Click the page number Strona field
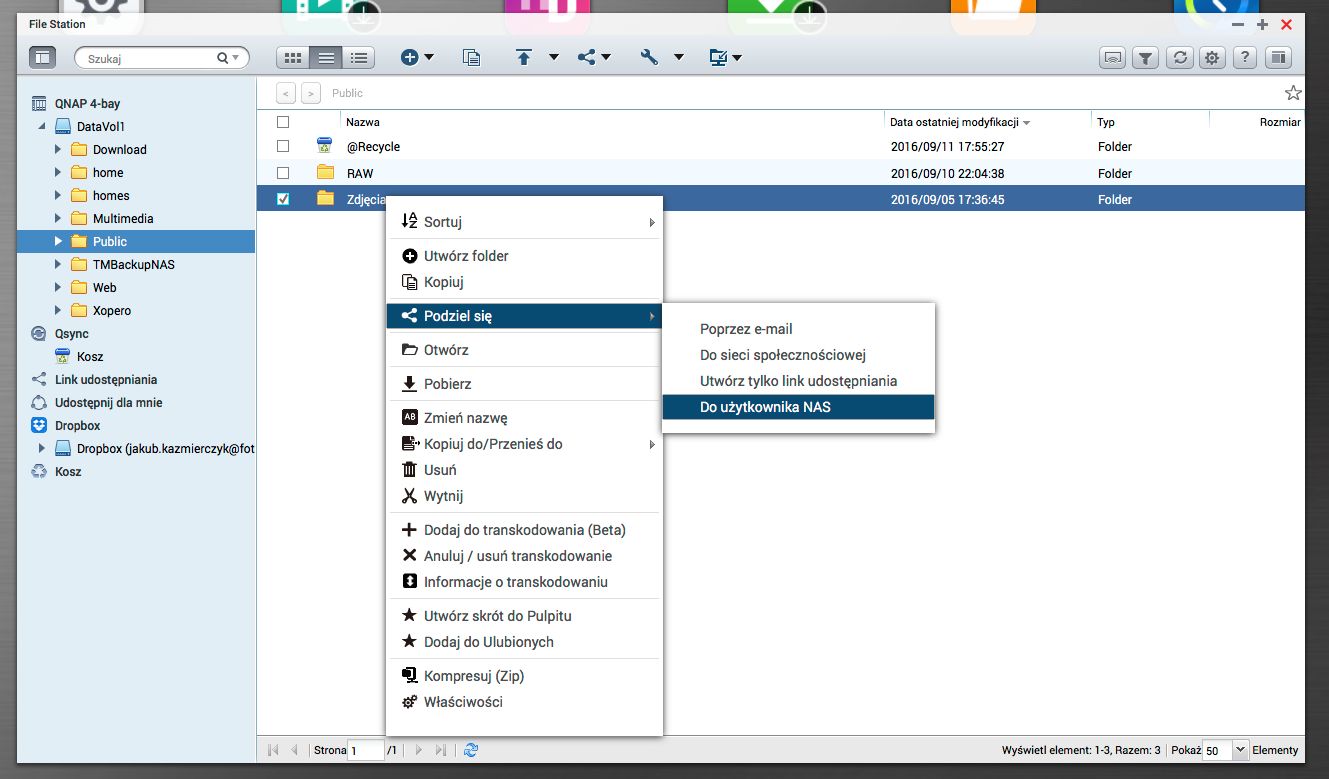This screenshot has height=779, width=1329. pyautogui.click(x=366, y=749)
